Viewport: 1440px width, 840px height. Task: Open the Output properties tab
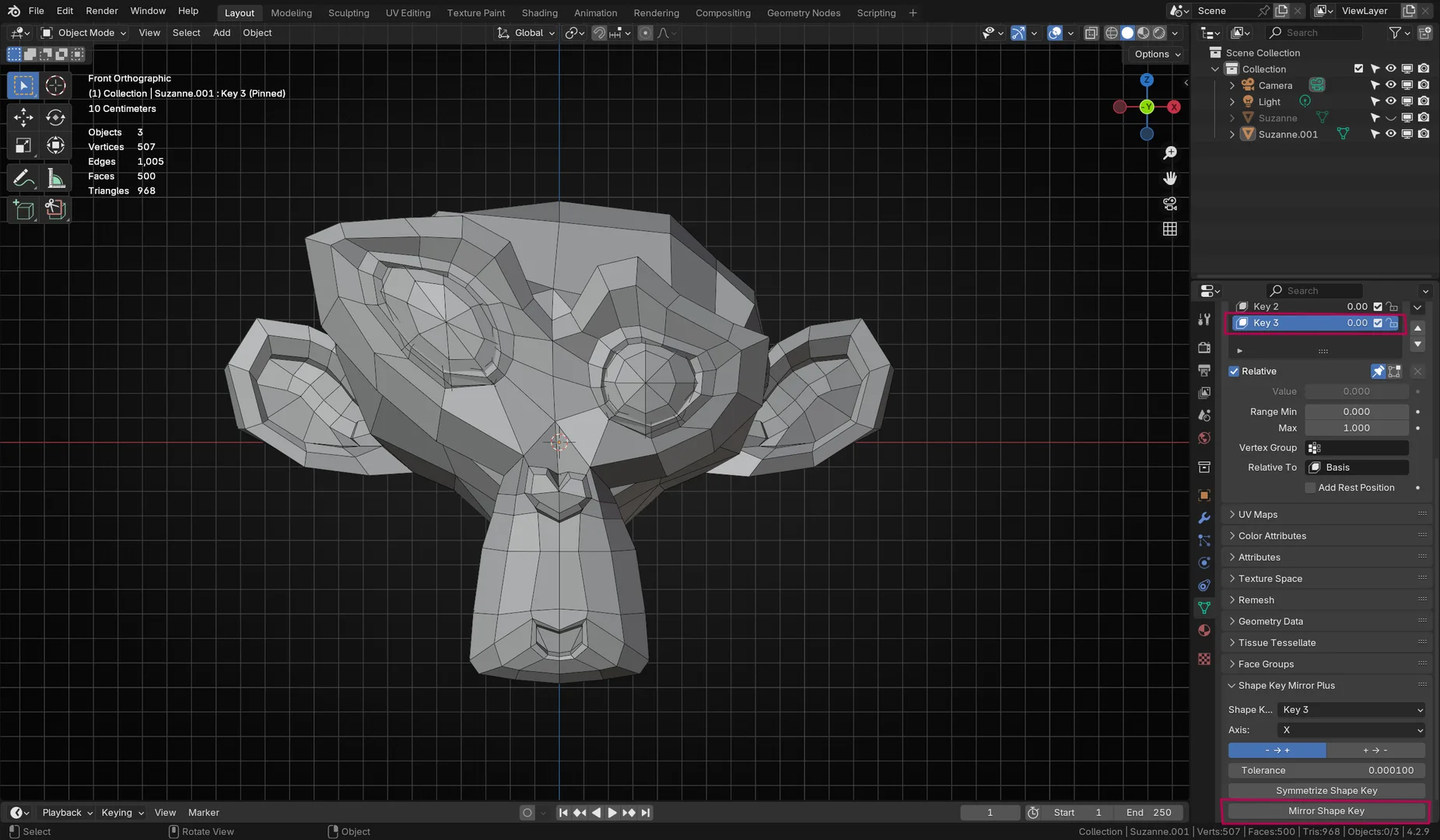coord(1204,370)
